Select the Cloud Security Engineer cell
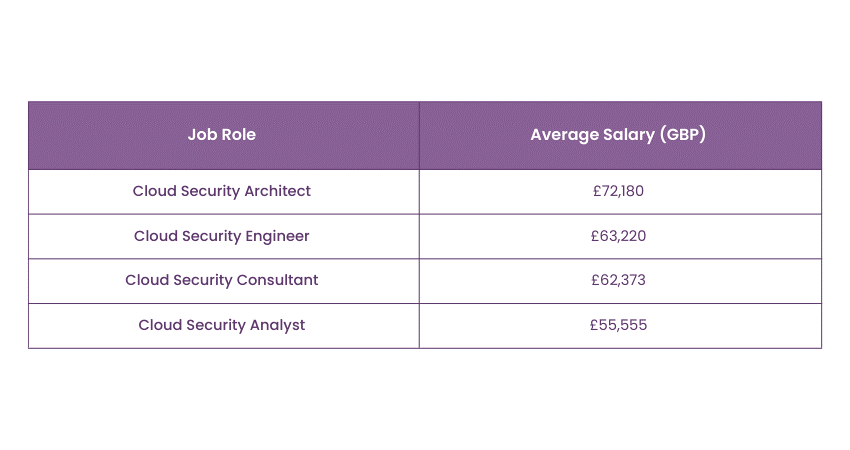 [222, 236]
